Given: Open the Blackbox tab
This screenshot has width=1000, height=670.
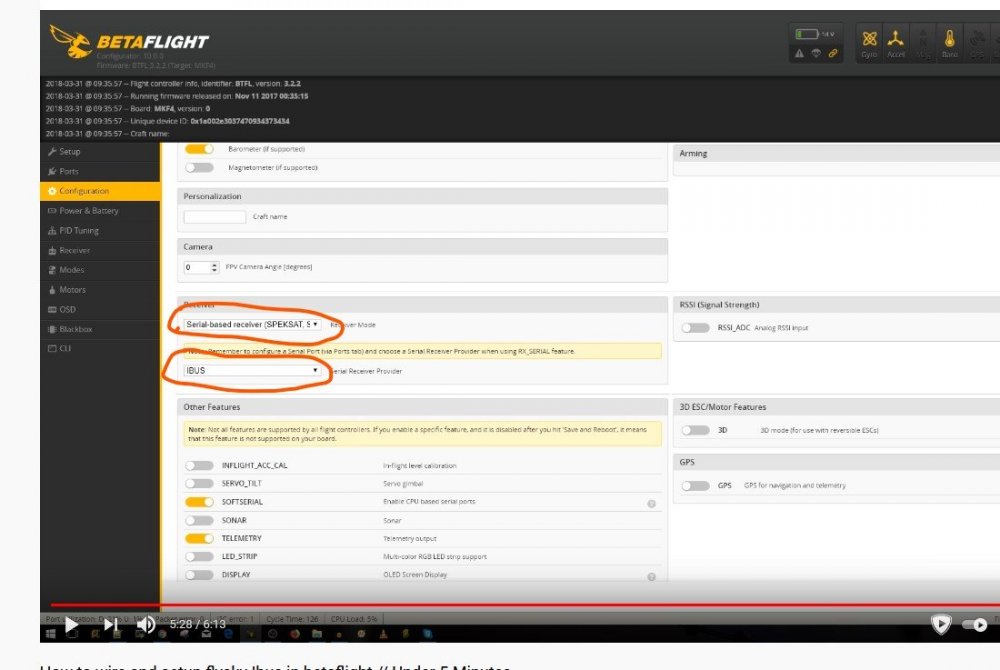Looking at the screenshot, I should tap(100, 330).
